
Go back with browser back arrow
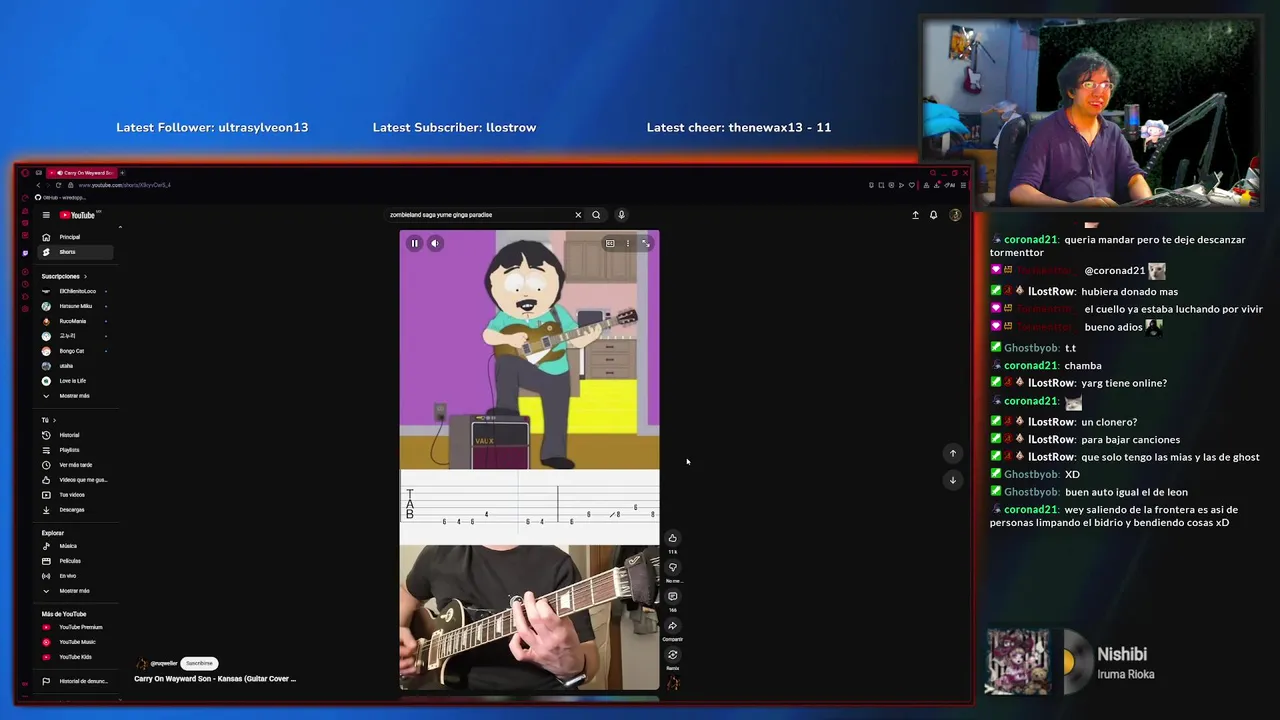click(x=38, y=185)
